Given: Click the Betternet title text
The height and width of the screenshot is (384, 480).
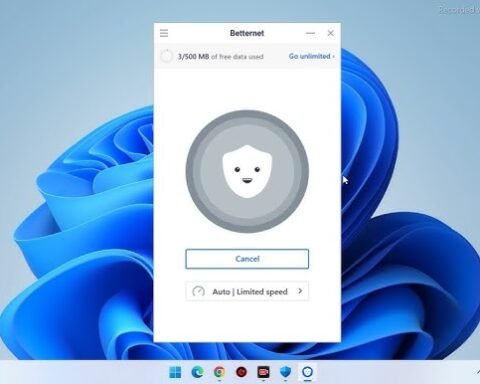Looking at the screenshot, I should click(247, 33).
